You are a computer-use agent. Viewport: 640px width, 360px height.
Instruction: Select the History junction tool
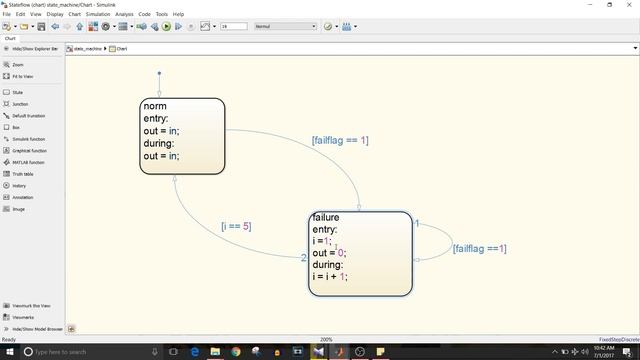pyautogui.click(x=14, y=186)
